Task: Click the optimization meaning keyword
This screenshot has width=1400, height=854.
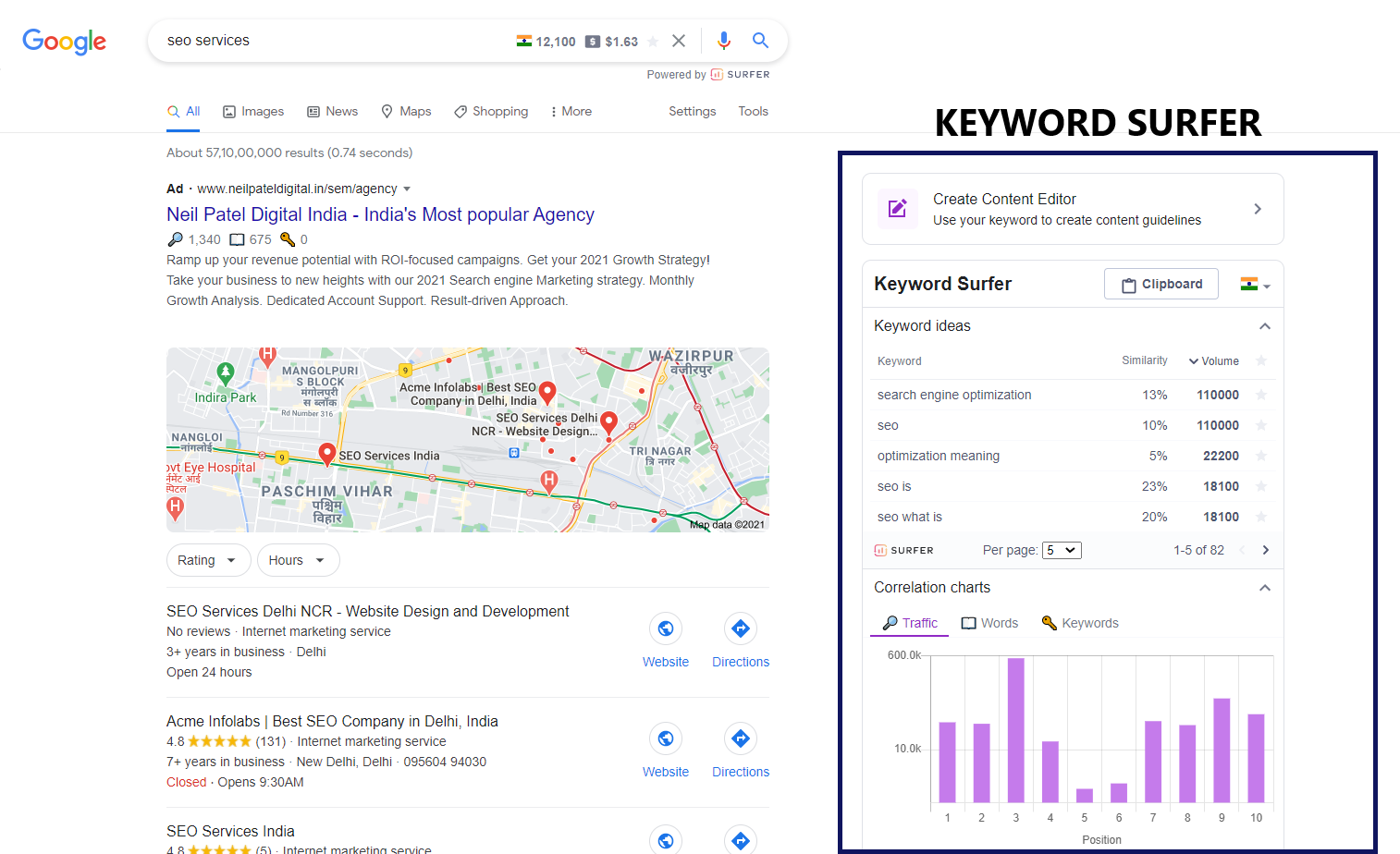Action: coord(939,456)
